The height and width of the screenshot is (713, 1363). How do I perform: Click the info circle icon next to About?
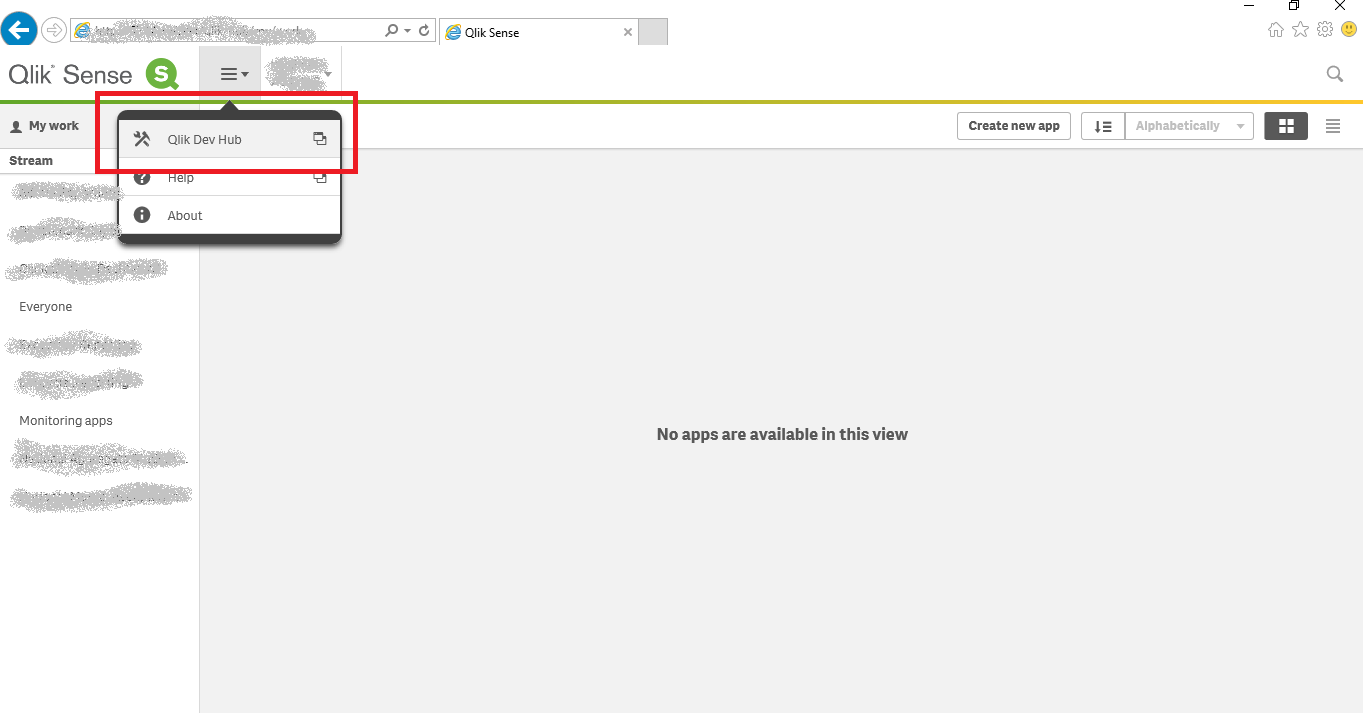click(x=141, y=214)
